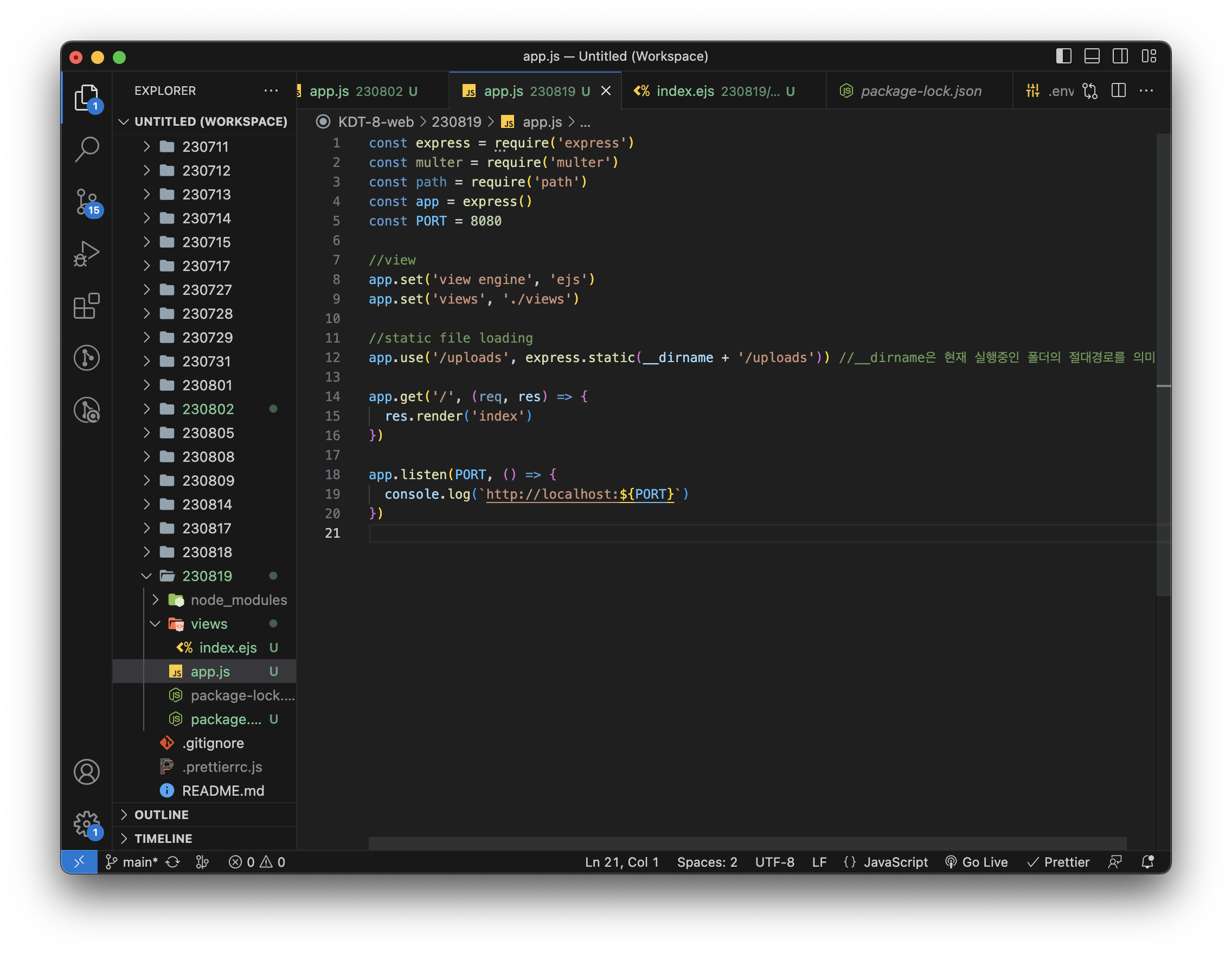Expand the TIMELINE section

(204, 839)
